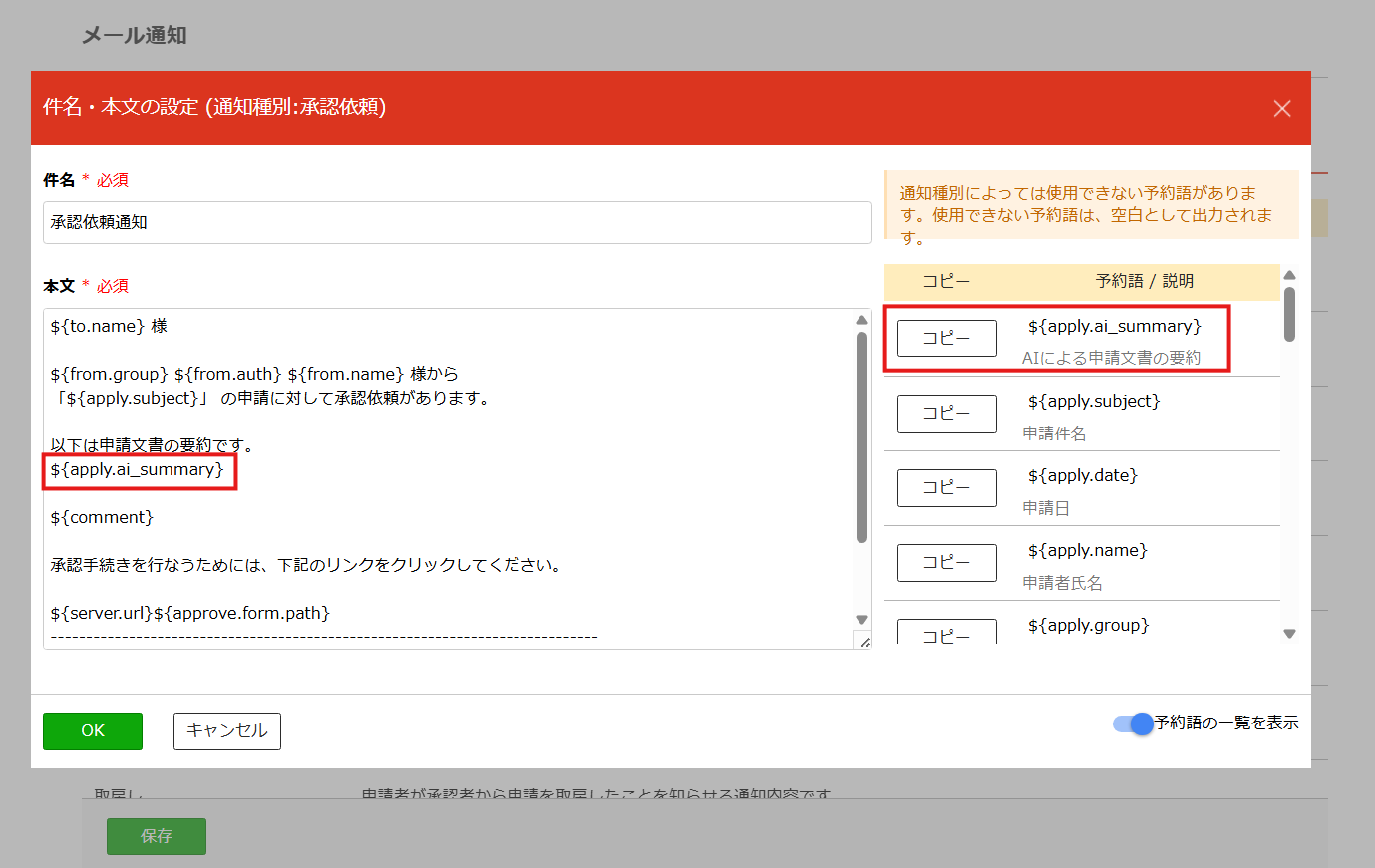Click キャンセル to cancel changes
1375x868 pixels.
click(226, 730)
